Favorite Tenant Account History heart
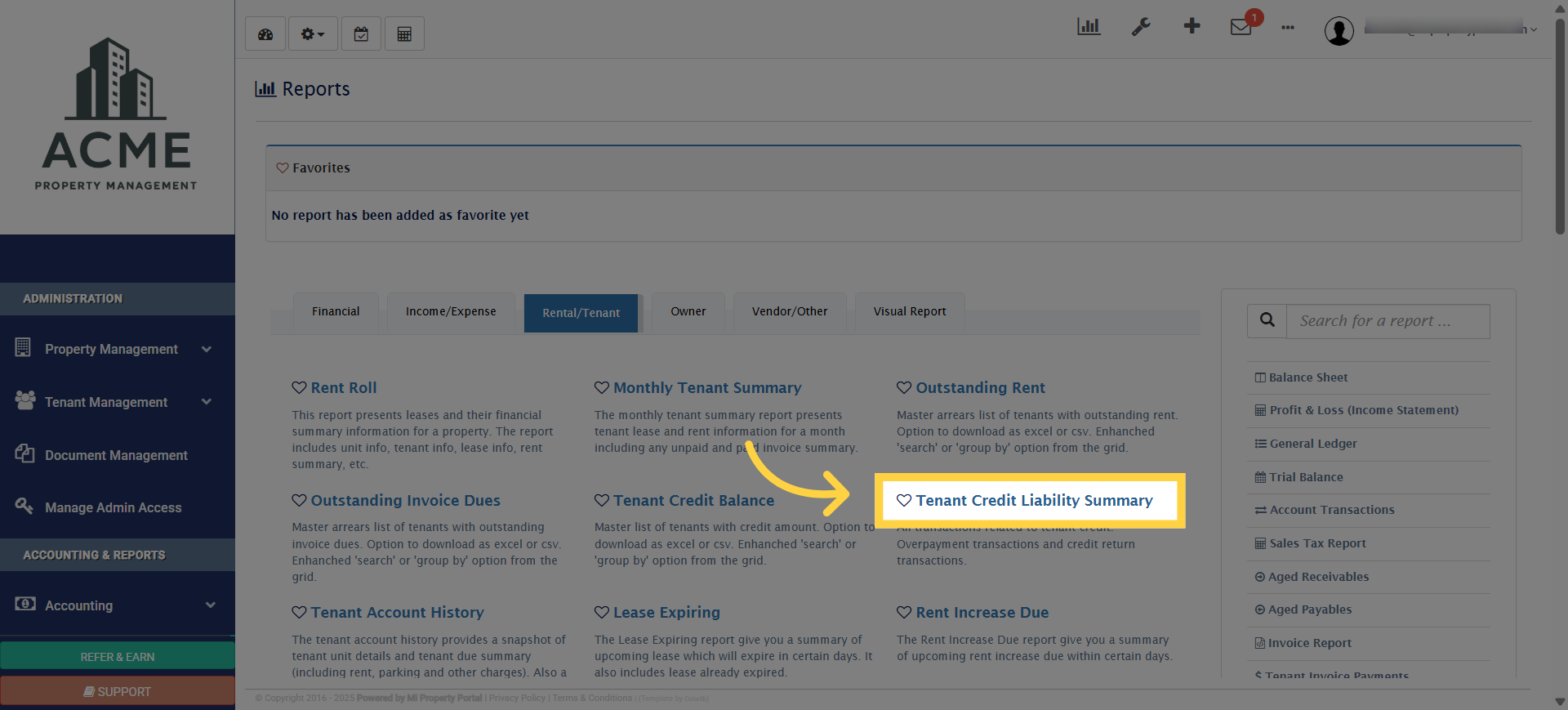This screenshot has height=710, width=1568. tap(299, 612)
